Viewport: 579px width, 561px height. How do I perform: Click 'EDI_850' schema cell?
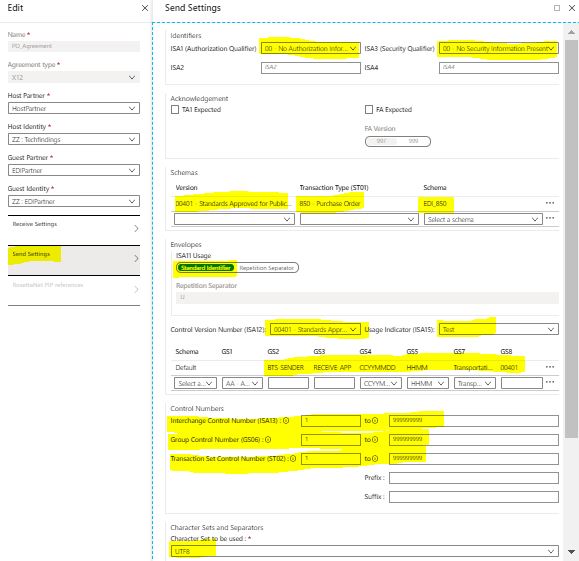(x=435, y=203)
